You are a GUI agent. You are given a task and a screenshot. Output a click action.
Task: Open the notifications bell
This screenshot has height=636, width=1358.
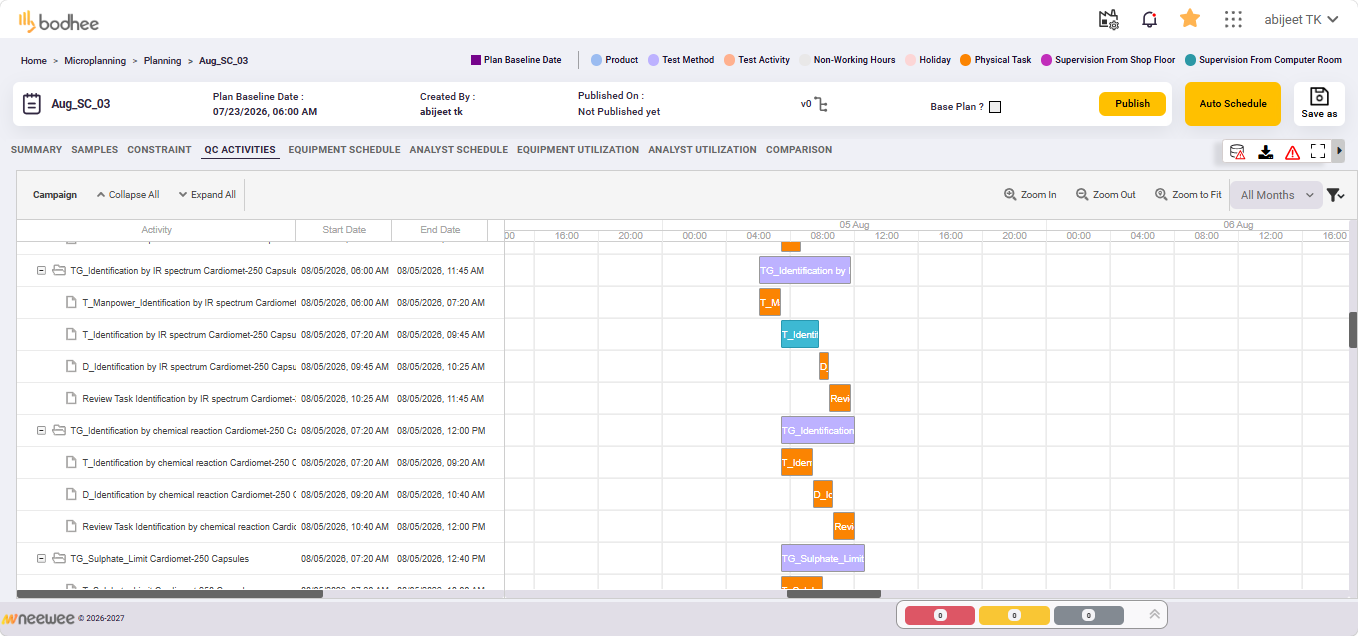click(1149, 19)
